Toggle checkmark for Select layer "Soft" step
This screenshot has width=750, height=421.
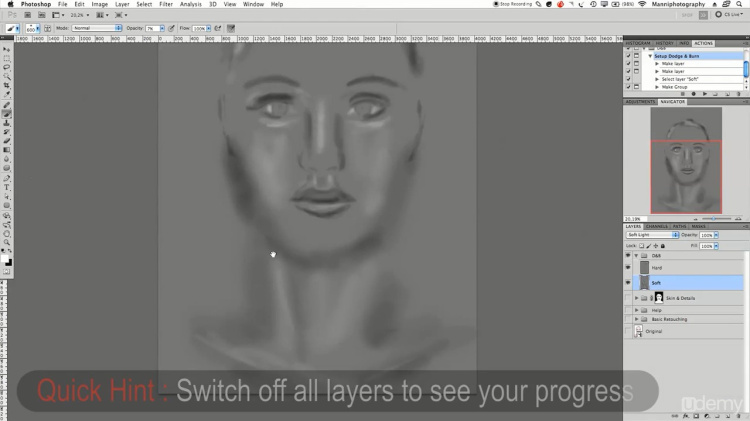tap(628, 79)
